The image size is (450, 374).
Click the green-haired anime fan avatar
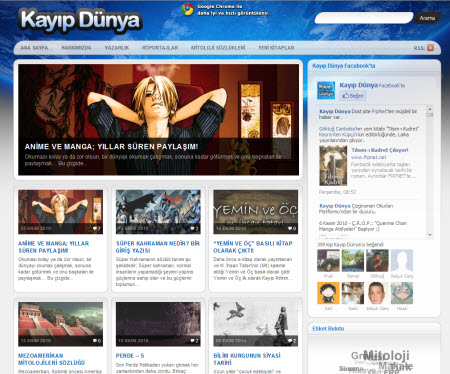(x=402, y=293)
